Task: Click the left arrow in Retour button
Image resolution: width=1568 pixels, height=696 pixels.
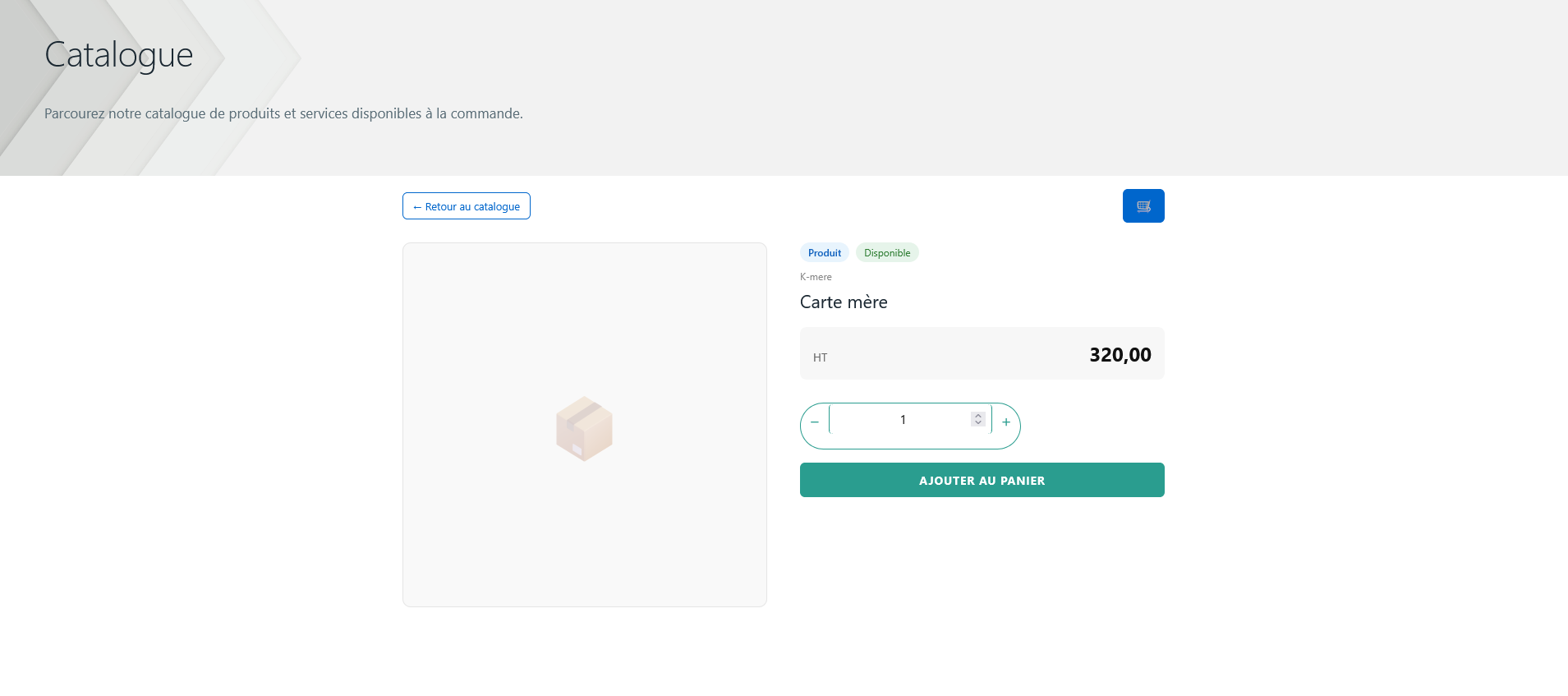Action: click(417, 207)
